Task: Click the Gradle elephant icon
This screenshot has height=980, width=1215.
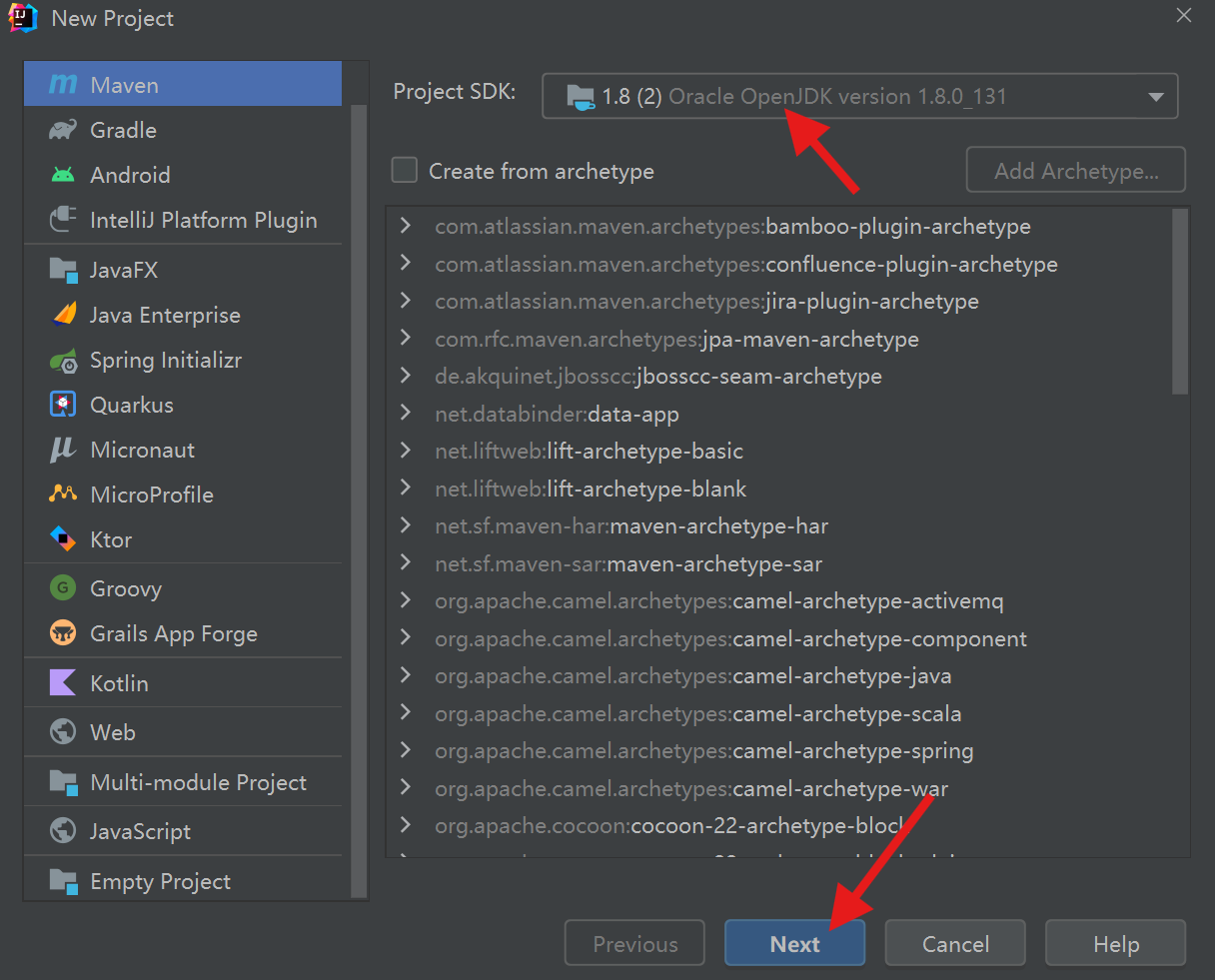Action: coord(63,130)
